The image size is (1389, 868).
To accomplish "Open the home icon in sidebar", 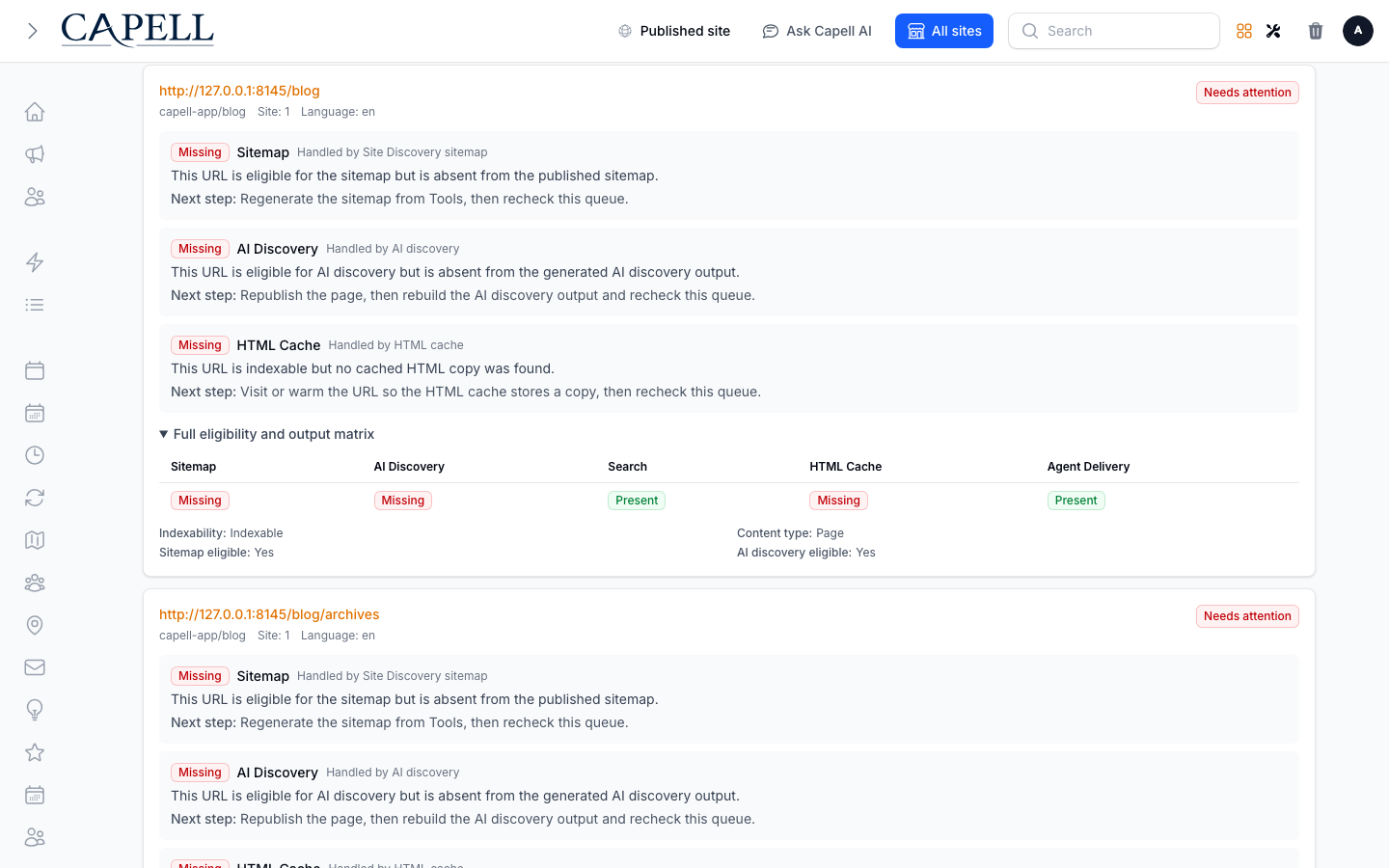I will pos(35,112).
